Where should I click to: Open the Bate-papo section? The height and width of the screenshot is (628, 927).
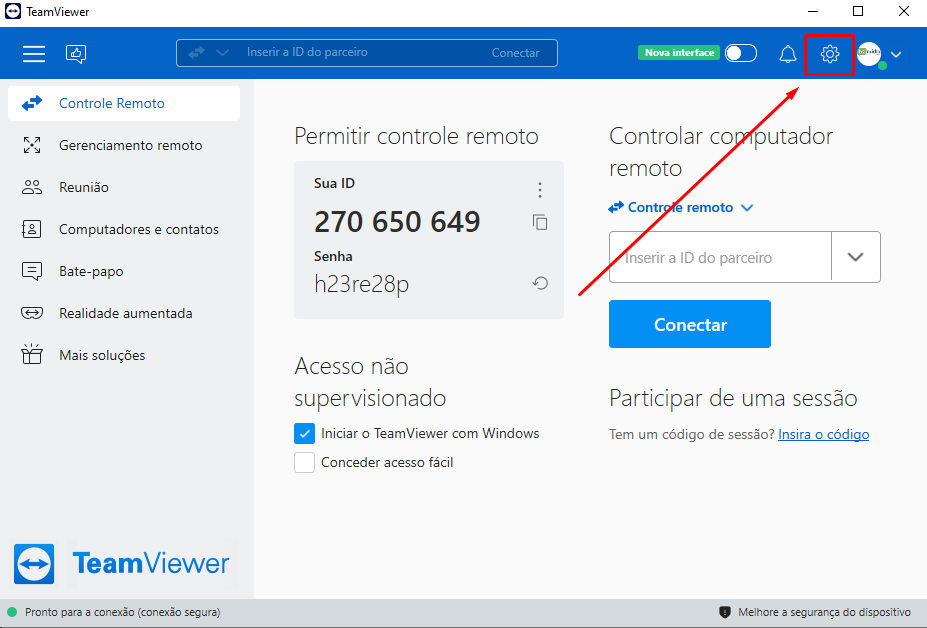pos(124,271)
